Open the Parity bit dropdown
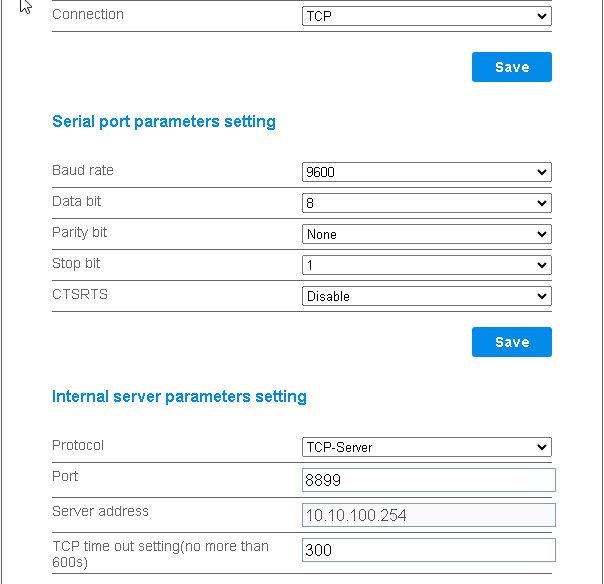The width and height of the screenshot is (604, 584). [426, 234]
